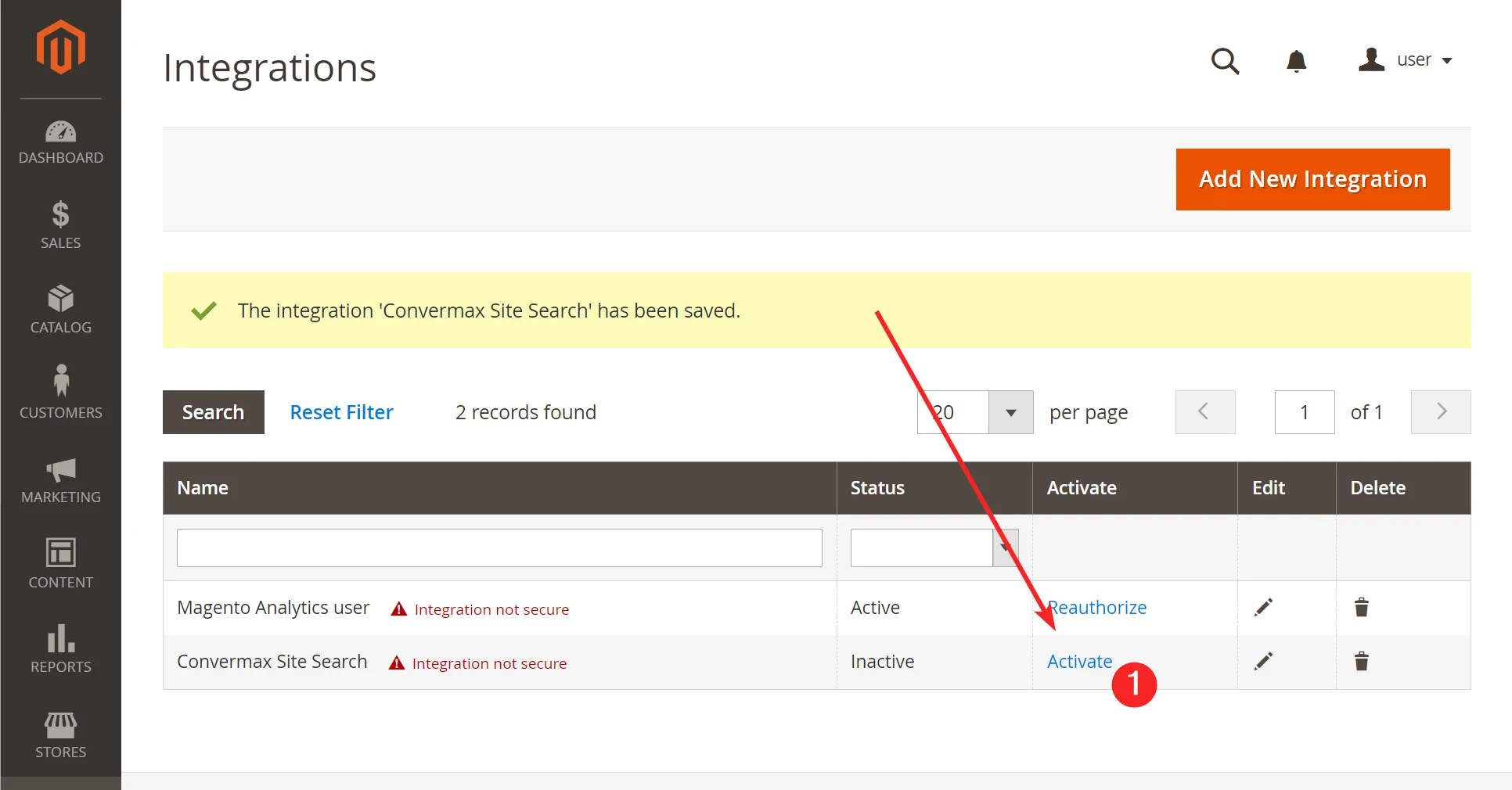1512x790 pixels.
Task: Click the Reset Filter link
Action: (341, 412)
